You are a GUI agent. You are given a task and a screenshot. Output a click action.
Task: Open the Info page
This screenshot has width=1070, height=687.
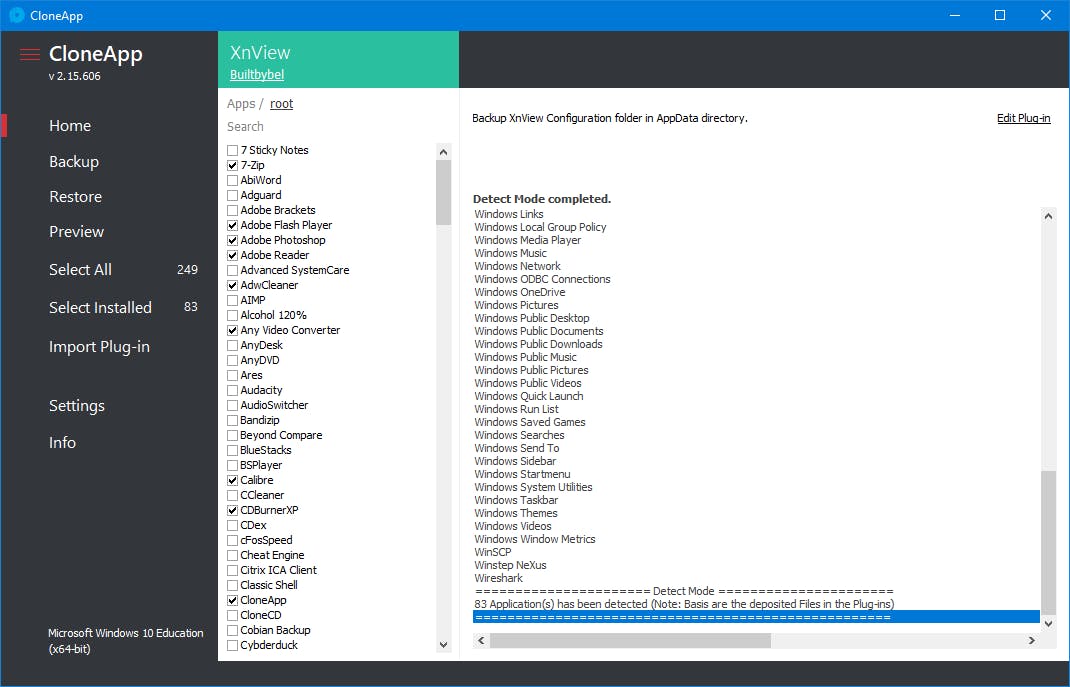(62, 443)
